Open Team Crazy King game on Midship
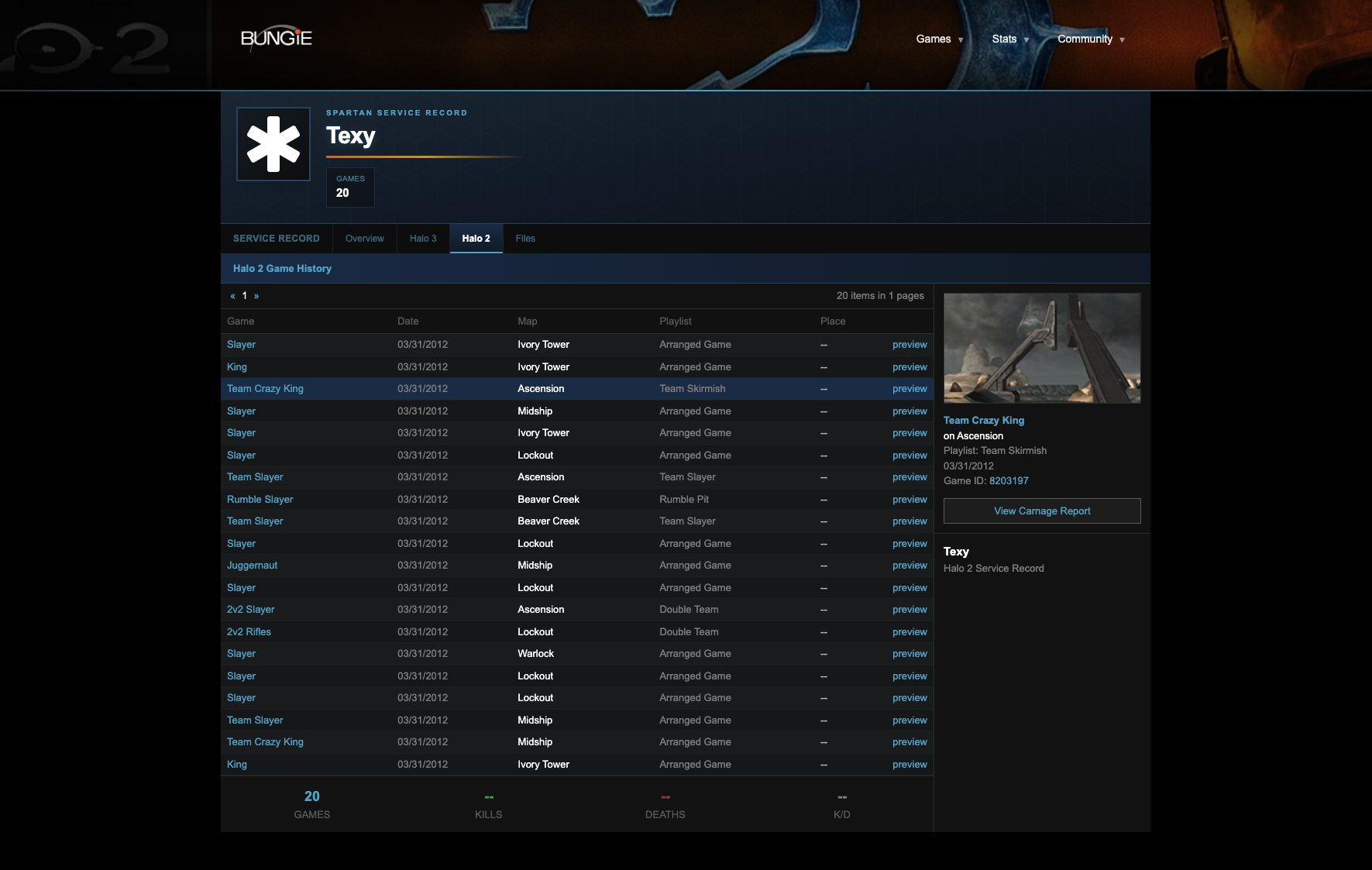The width and height of the screenshot is (1372, 870). [265, 742]
